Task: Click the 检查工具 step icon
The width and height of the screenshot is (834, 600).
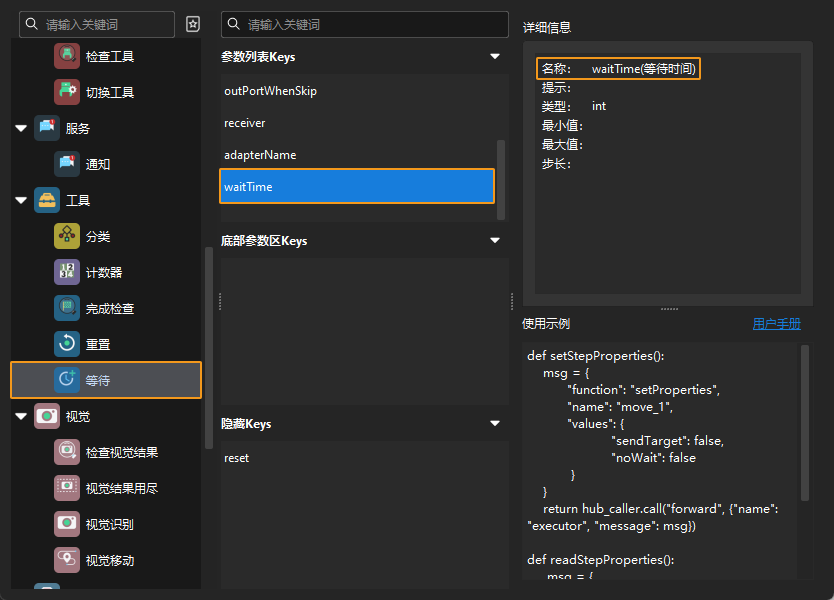Action: pos(67,57)
